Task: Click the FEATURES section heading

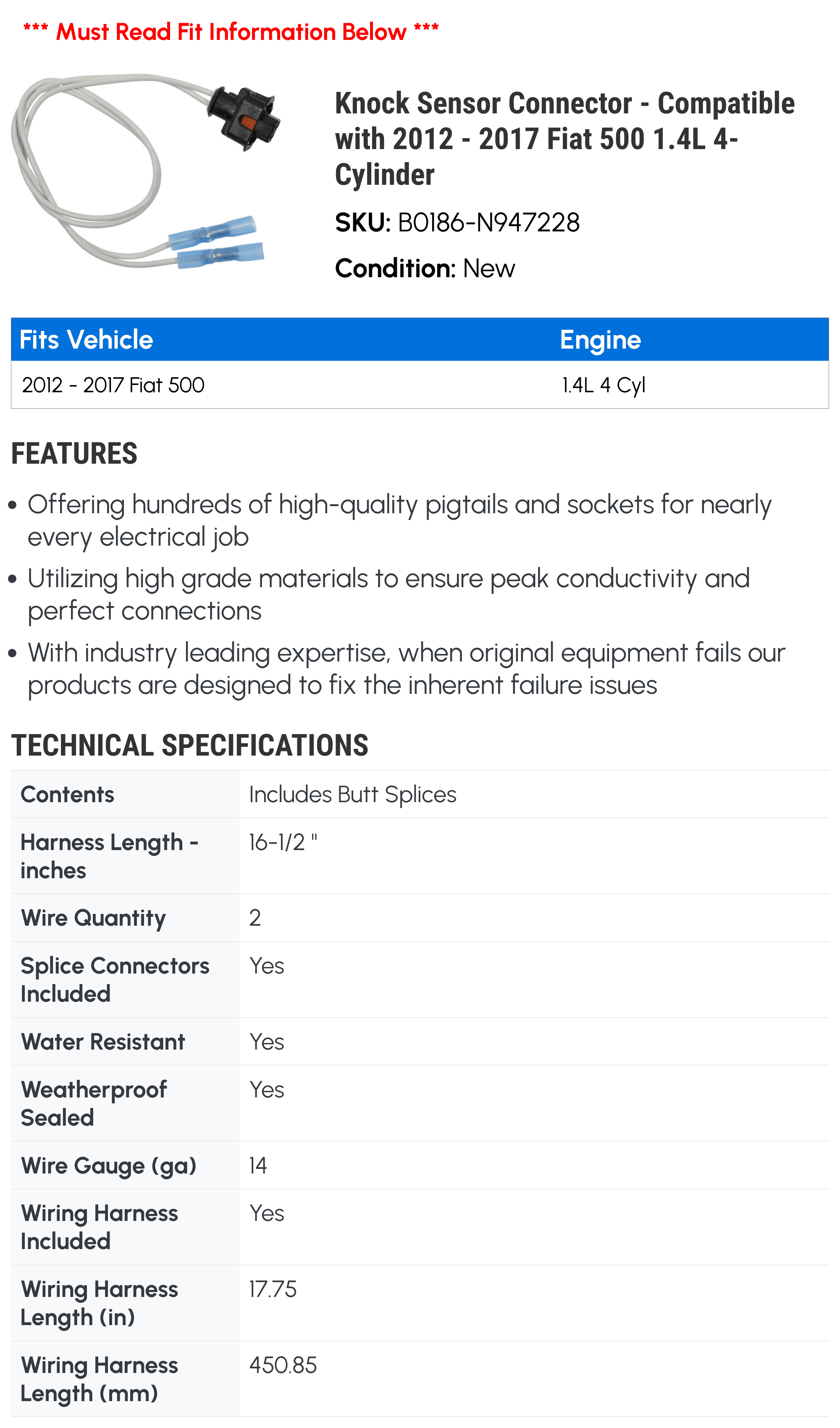Action: (x=74, y=454)
